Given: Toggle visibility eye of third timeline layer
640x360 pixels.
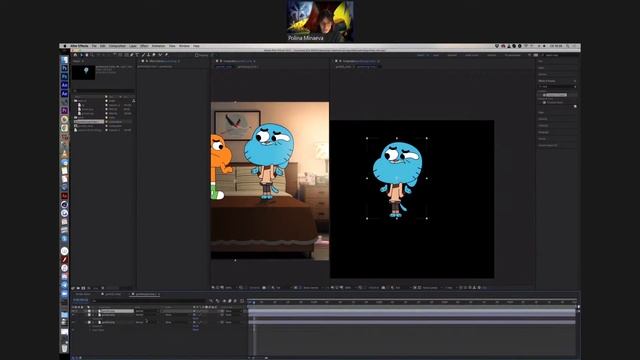Looking at the screenshot, I should coord(73,322).
